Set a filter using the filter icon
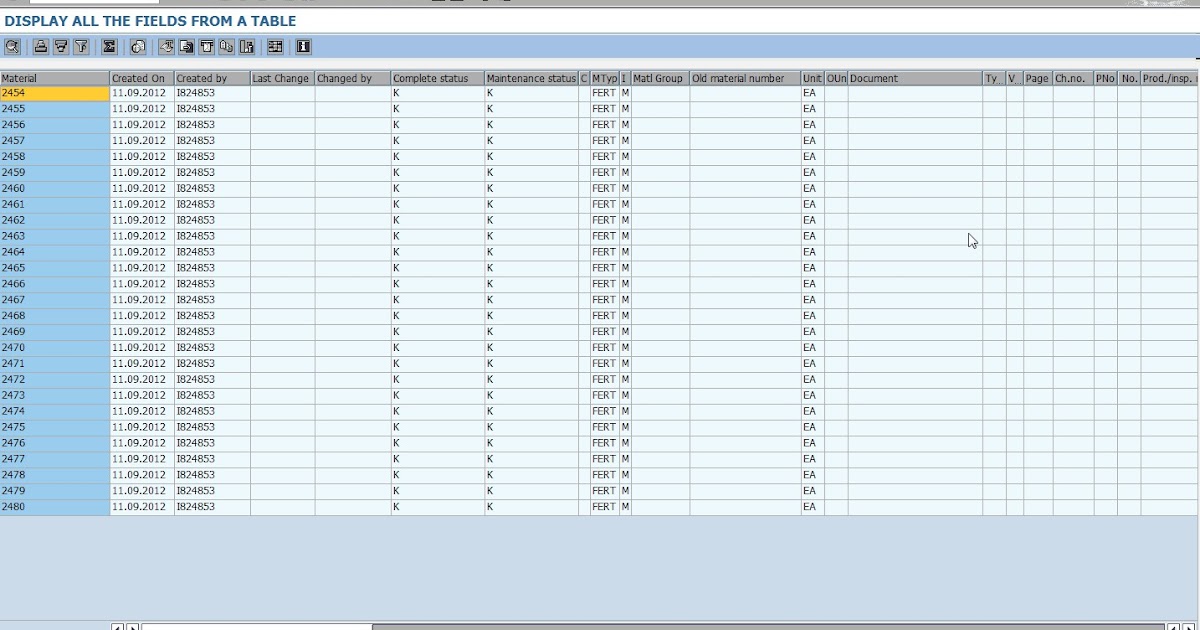1200x630 pixels. 81,46
